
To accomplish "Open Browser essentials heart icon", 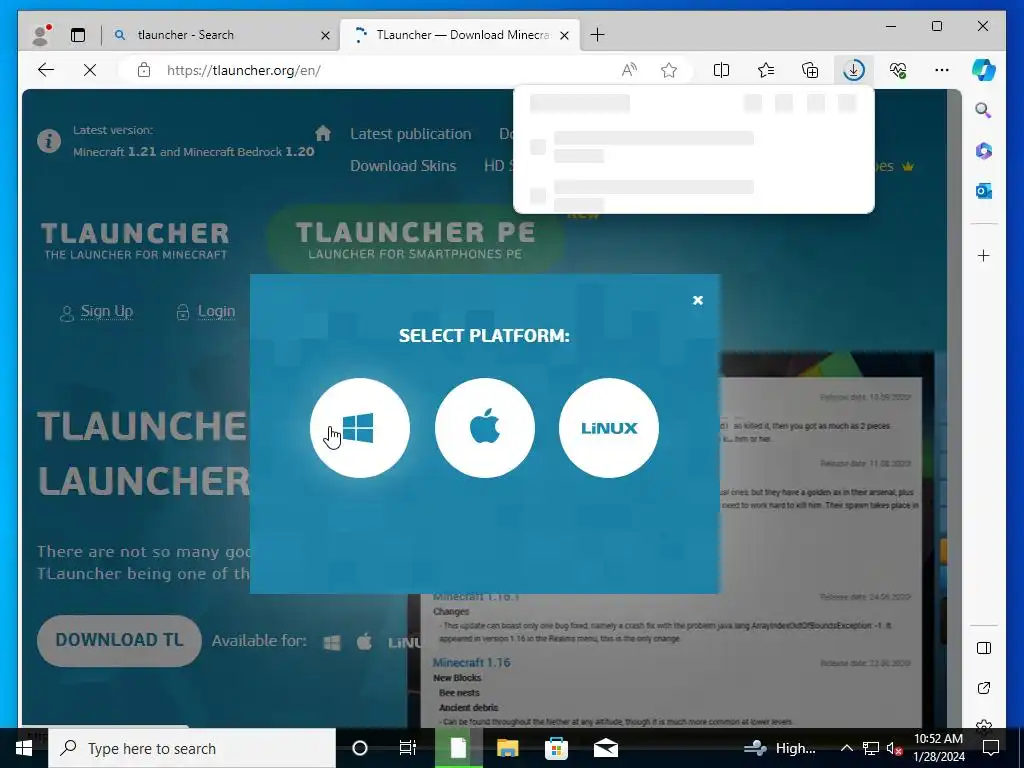I will point(898,70).
